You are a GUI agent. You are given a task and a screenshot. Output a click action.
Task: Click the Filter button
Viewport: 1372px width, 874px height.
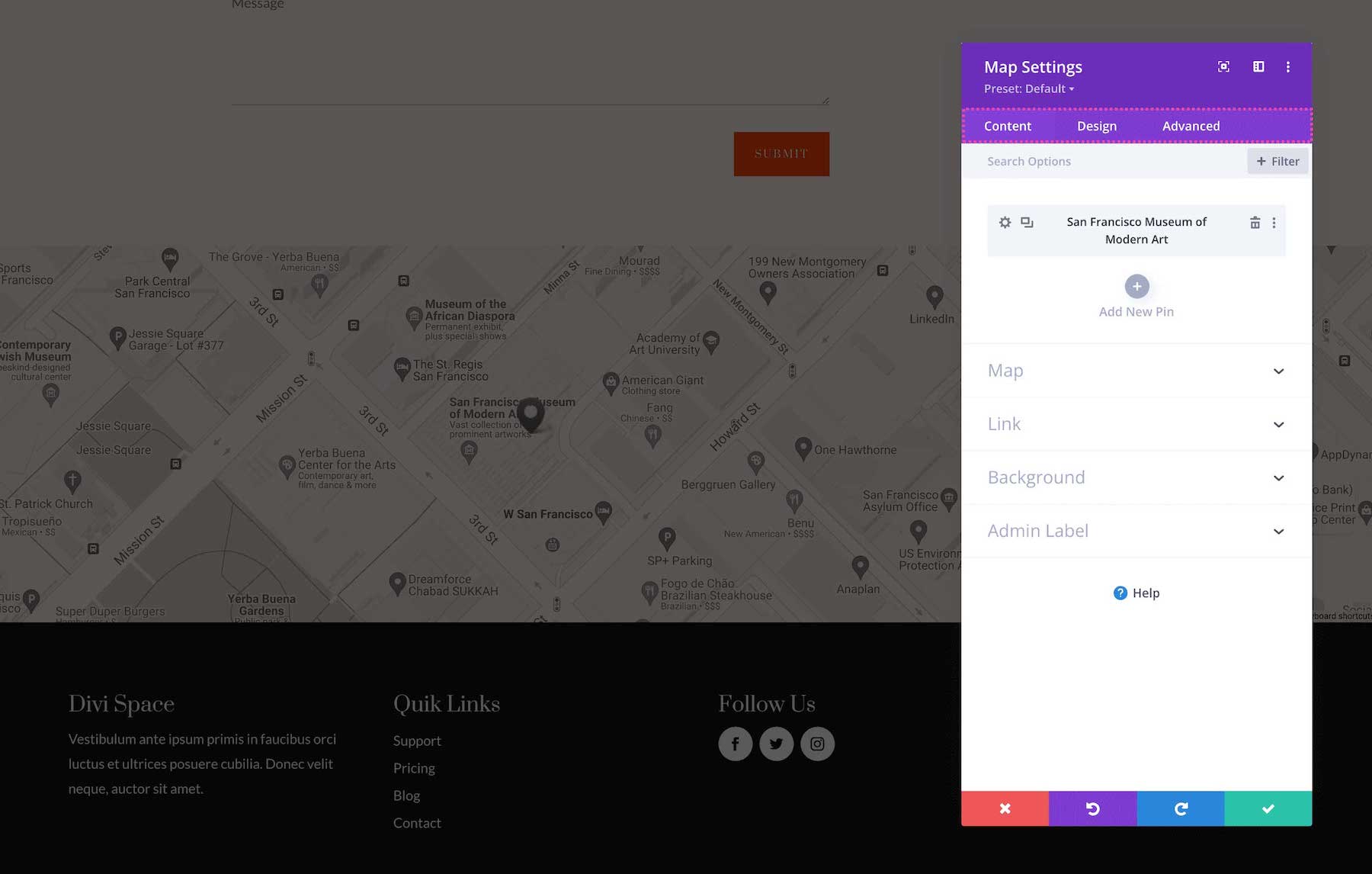point(1277,161)
